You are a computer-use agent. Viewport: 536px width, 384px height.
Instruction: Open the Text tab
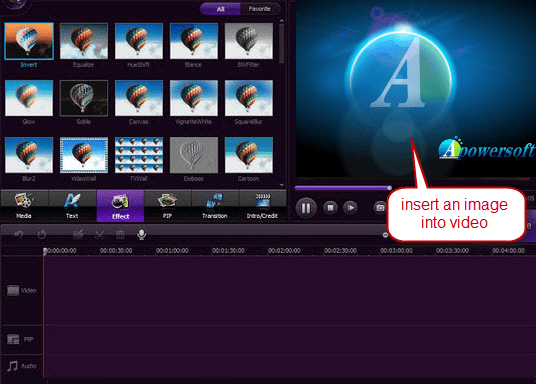72,206
